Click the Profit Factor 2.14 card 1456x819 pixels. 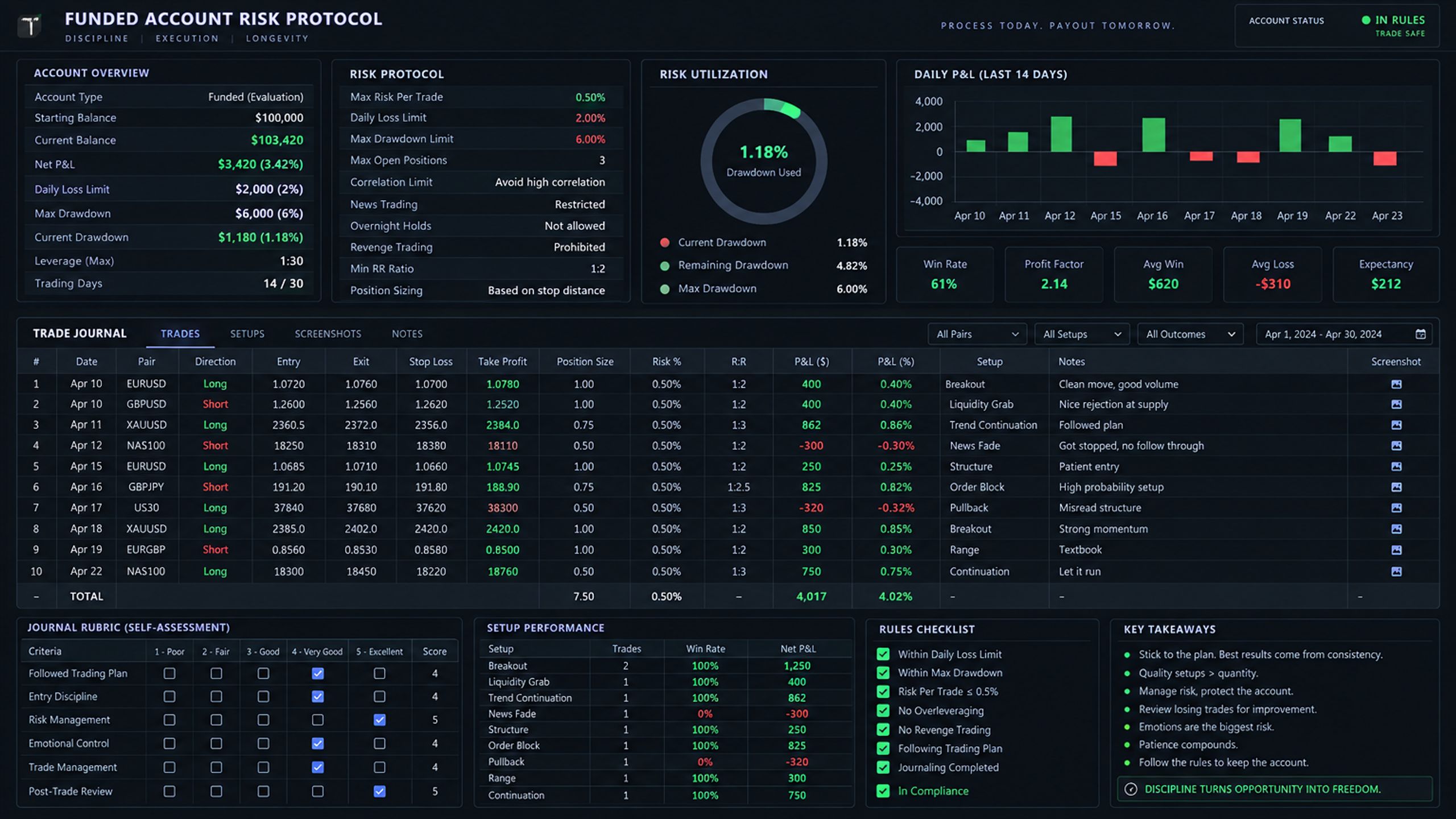pyautogui.click(x=1054, y=275)
